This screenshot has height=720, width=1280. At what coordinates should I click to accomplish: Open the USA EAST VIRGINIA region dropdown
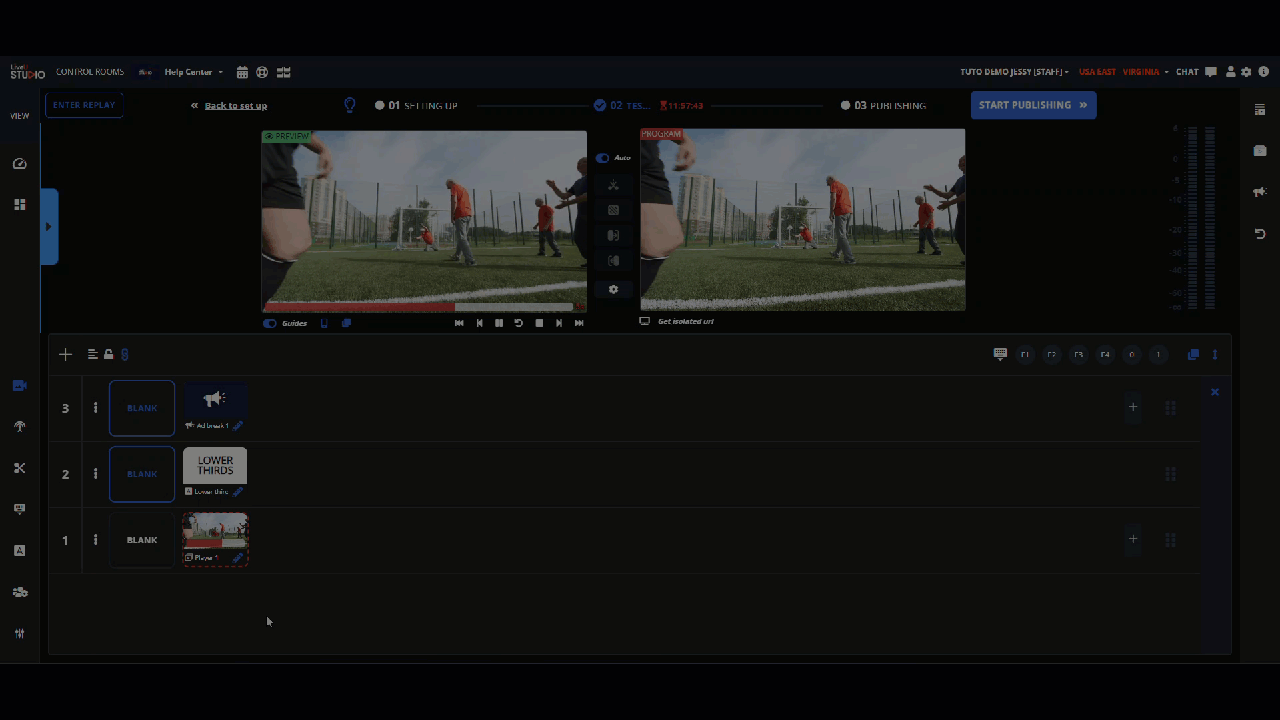click(x=1123, y=72)
